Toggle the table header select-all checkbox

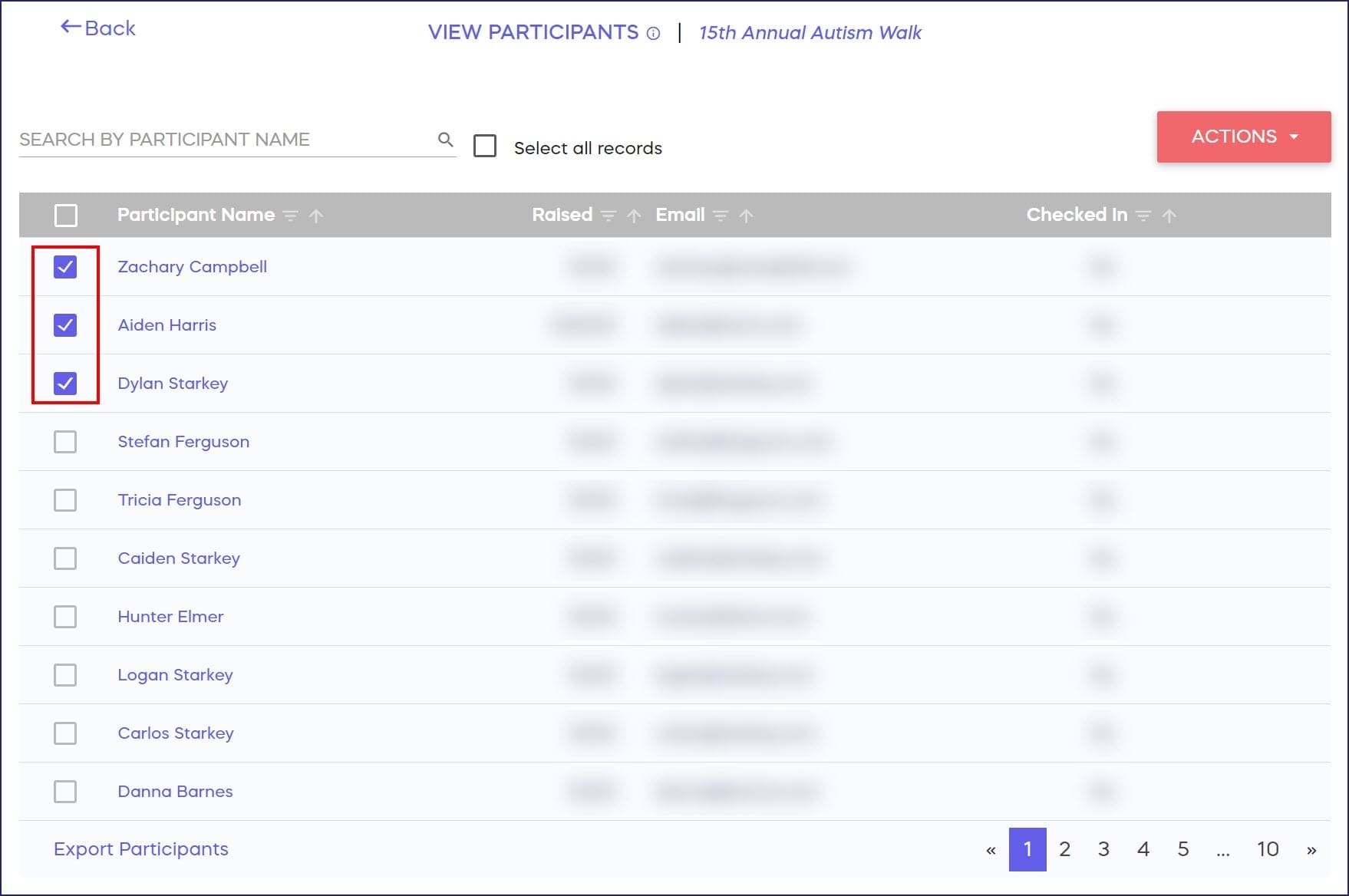[66, 216]
